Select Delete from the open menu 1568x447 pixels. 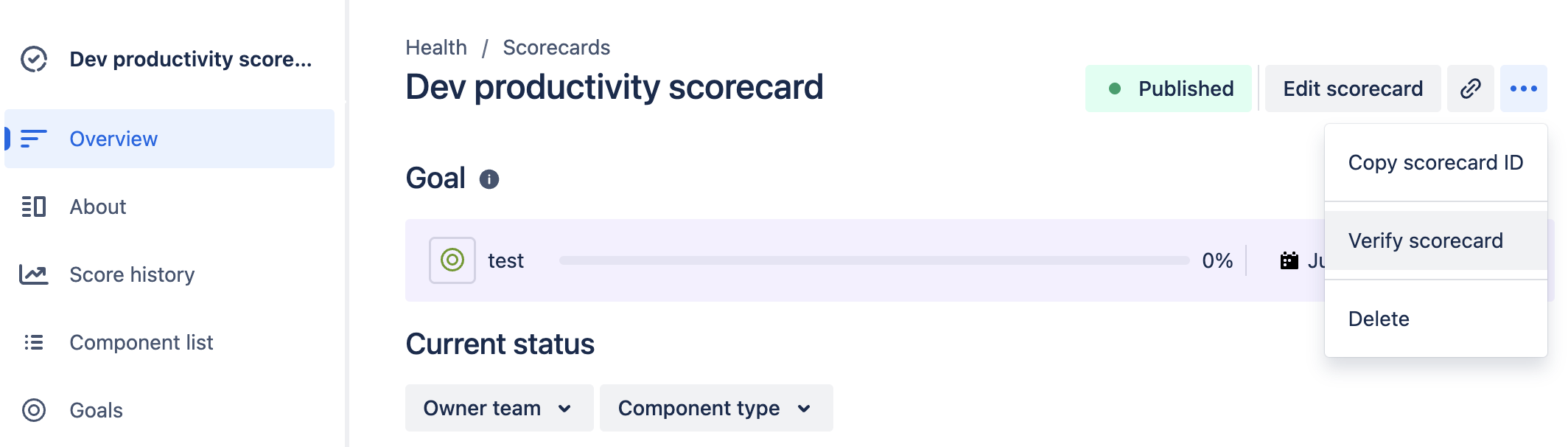[1378, 318]
